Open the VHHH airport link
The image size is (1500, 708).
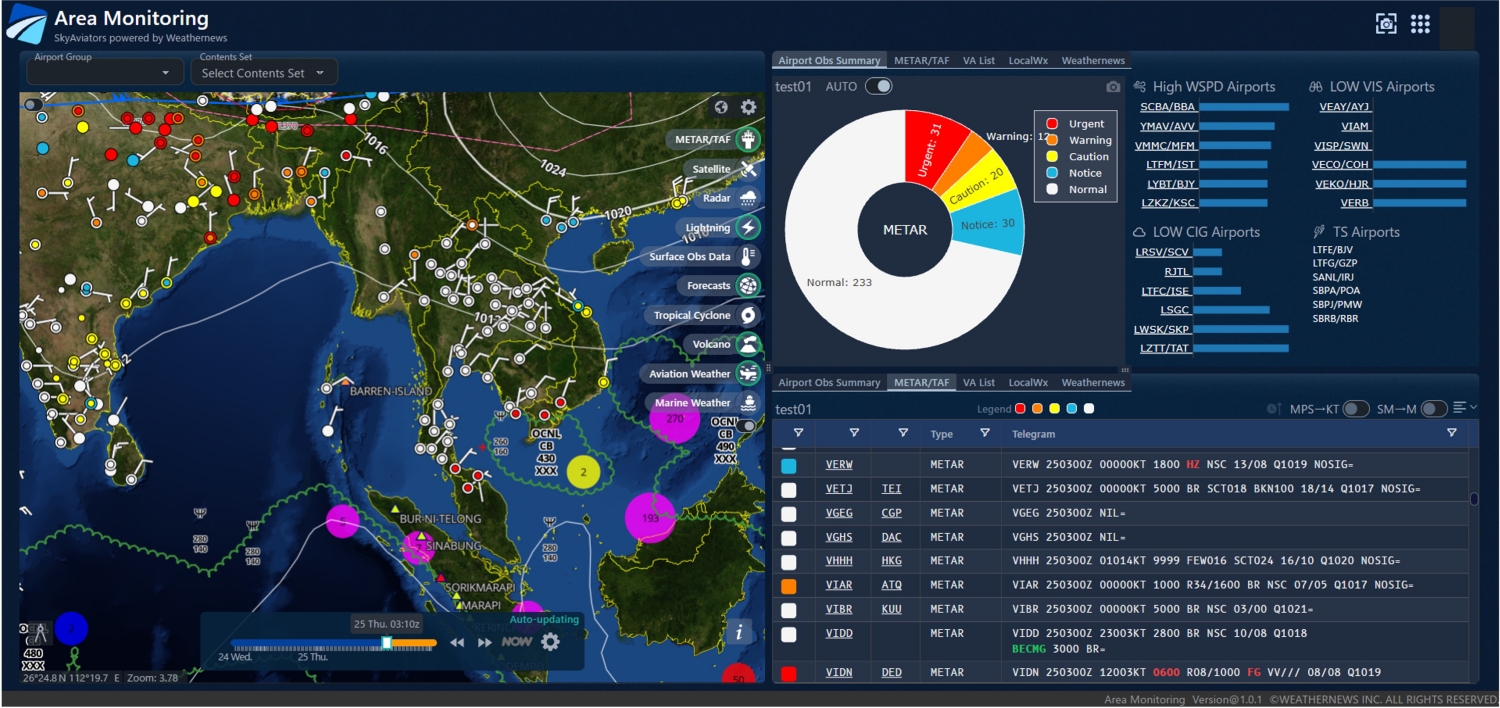click(x=839, y=561)
